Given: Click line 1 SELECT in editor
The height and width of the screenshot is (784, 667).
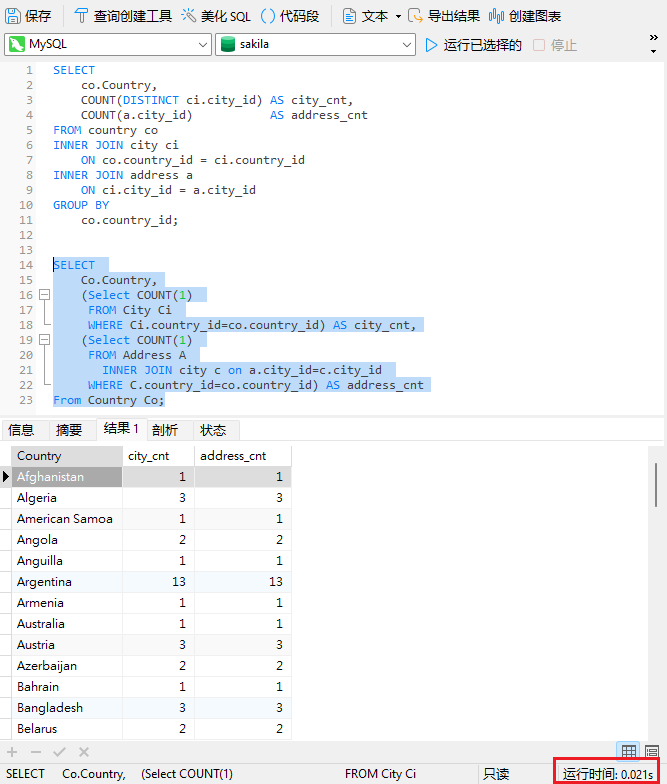Looking at the screenshot, I should point(74,70).
